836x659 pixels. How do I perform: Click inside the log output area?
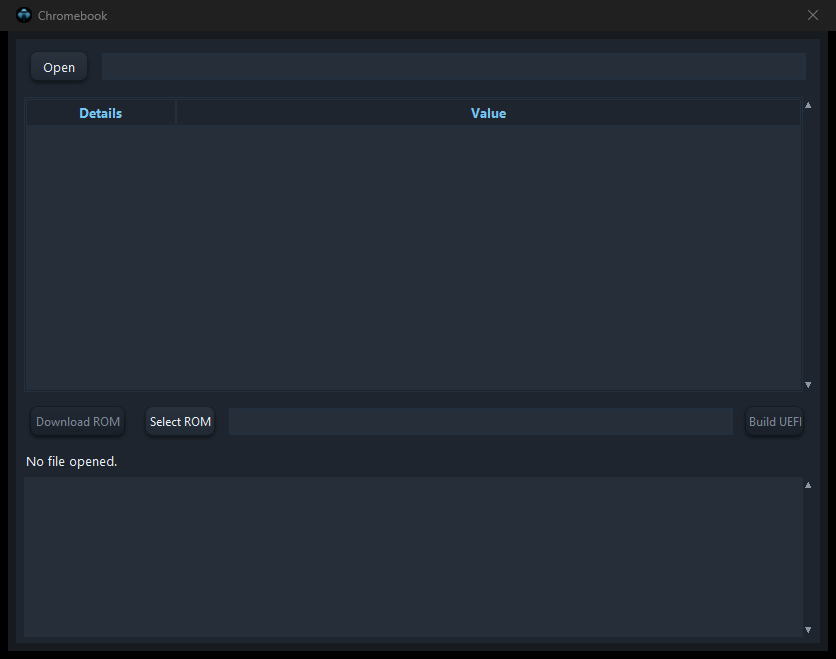coord(413,557)
